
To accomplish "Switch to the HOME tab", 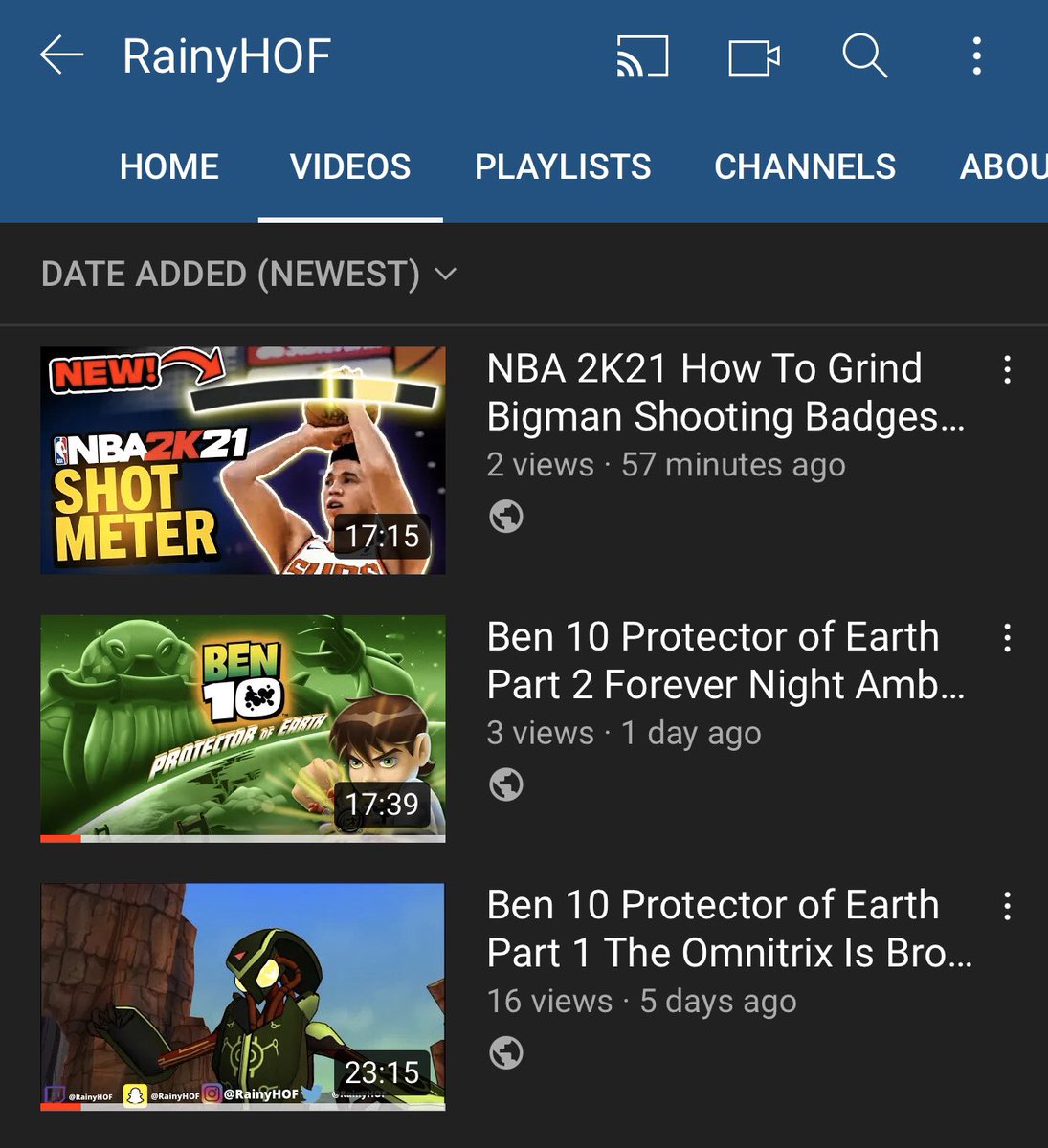I will [169, 167].
